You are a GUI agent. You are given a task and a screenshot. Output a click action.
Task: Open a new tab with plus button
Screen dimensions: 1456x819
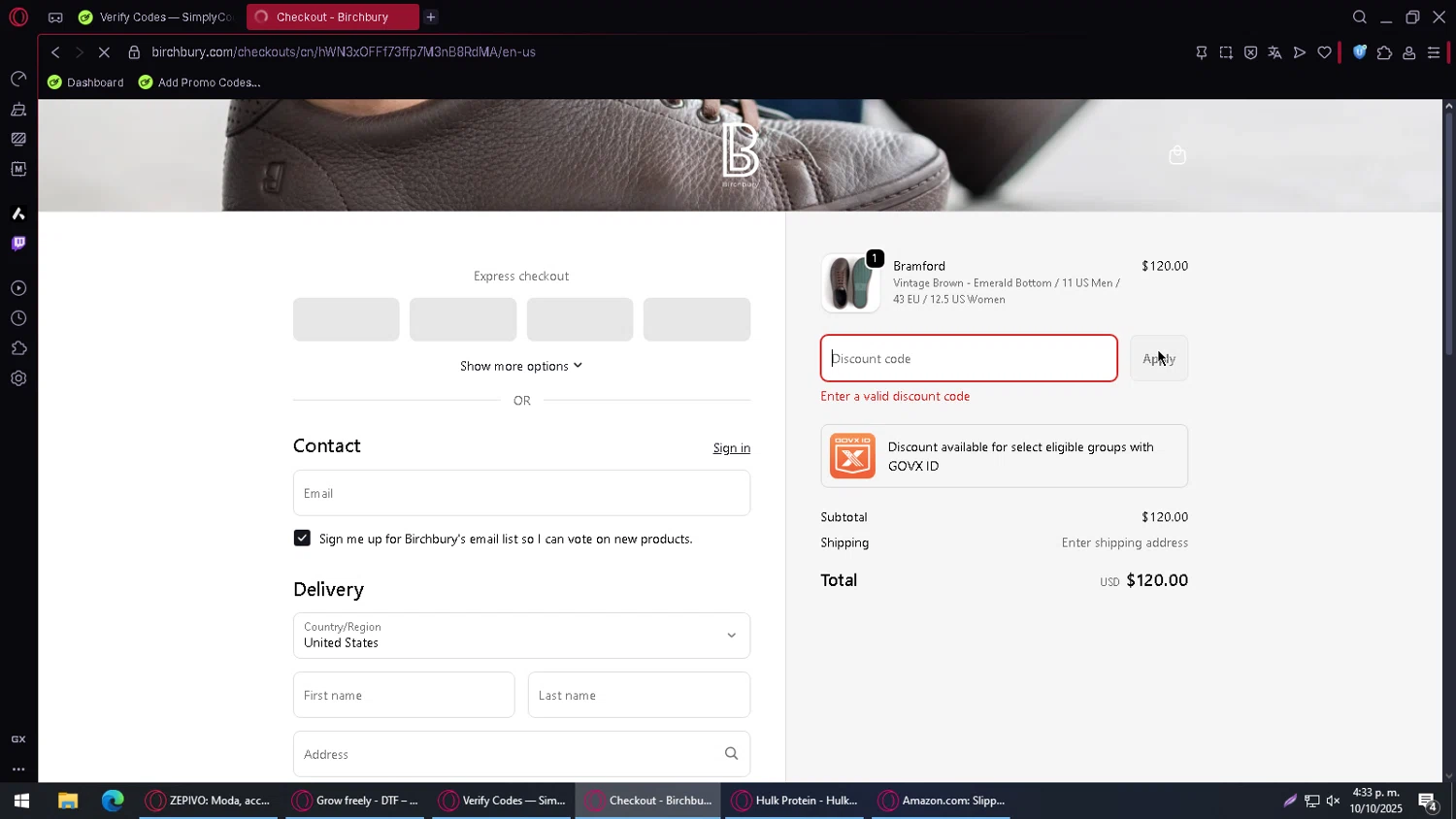431,16
